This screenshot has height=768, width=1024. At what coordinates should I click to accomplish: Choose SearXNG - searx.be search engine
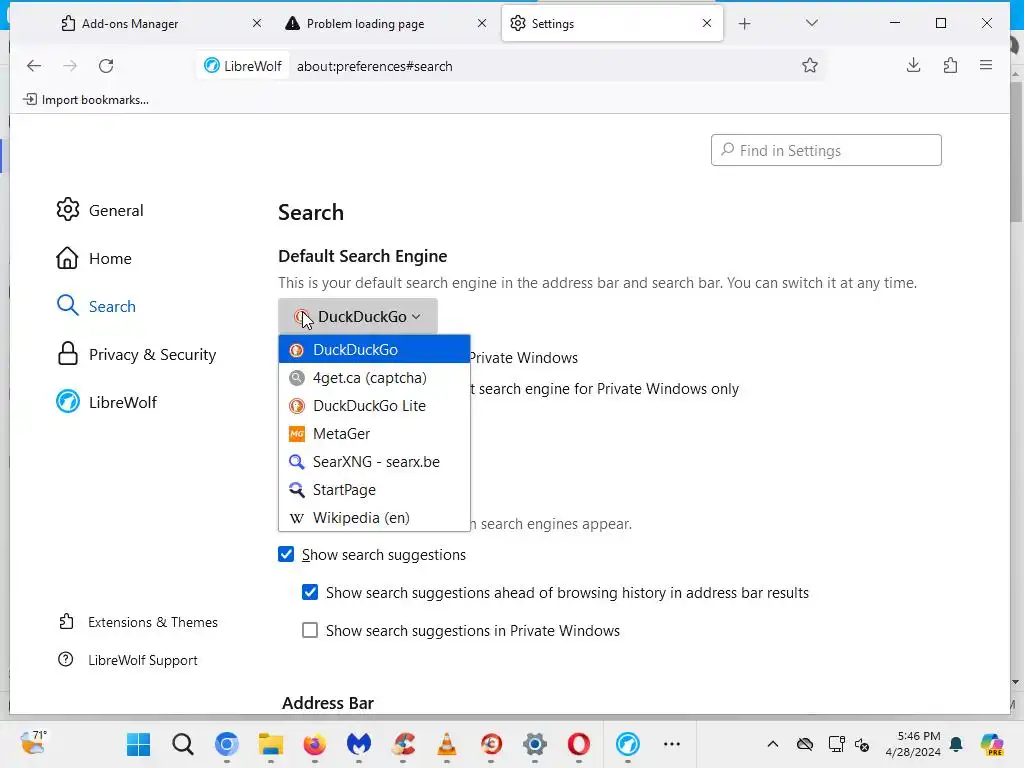374,462
